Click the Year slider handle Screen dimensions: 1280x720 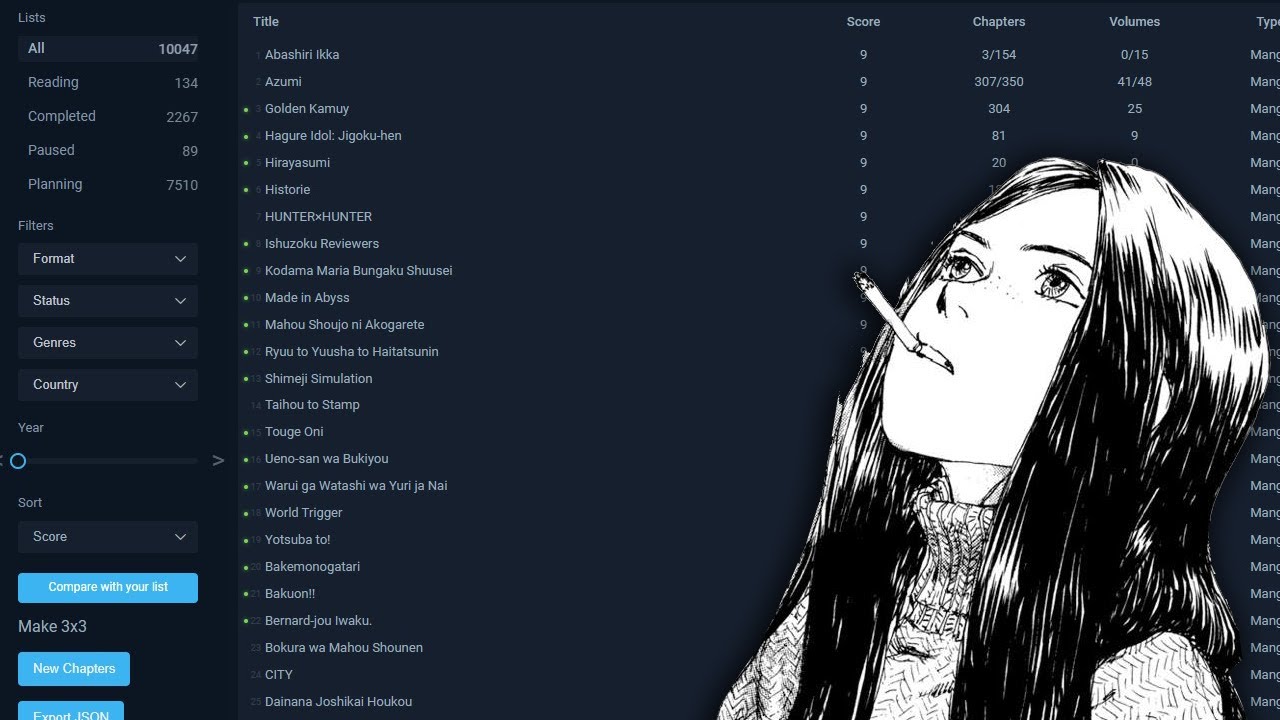click(18, 461)
